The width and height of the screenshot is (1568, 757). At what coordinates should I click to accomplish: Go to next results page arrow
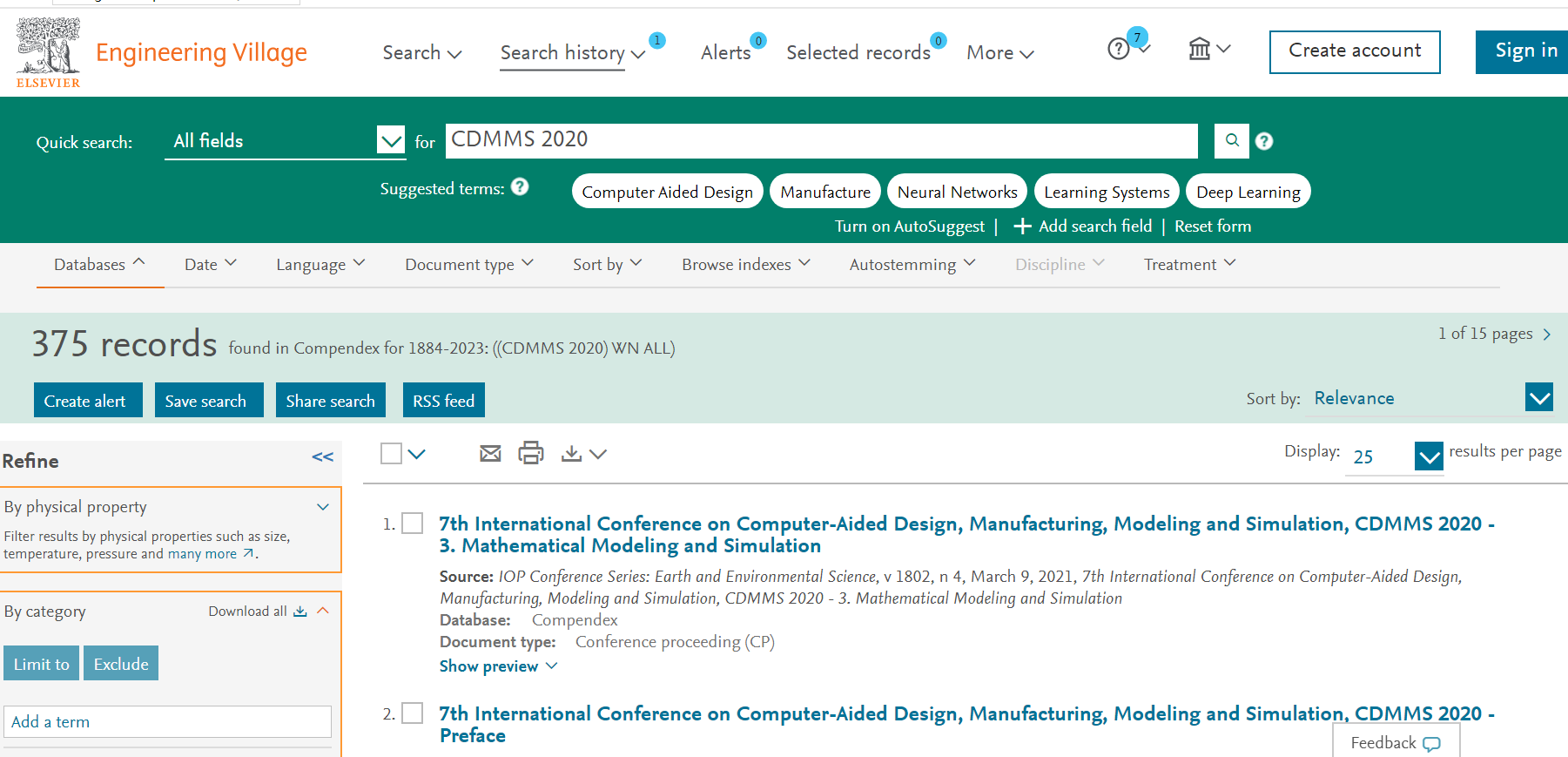point(1547,335)
